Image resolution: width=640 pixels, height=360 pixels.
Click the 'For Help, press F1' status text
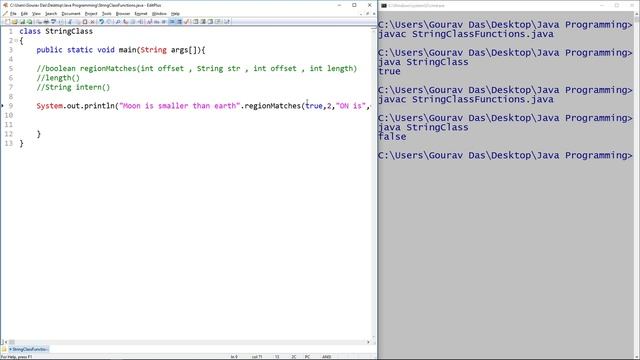(x=17, y=357)
